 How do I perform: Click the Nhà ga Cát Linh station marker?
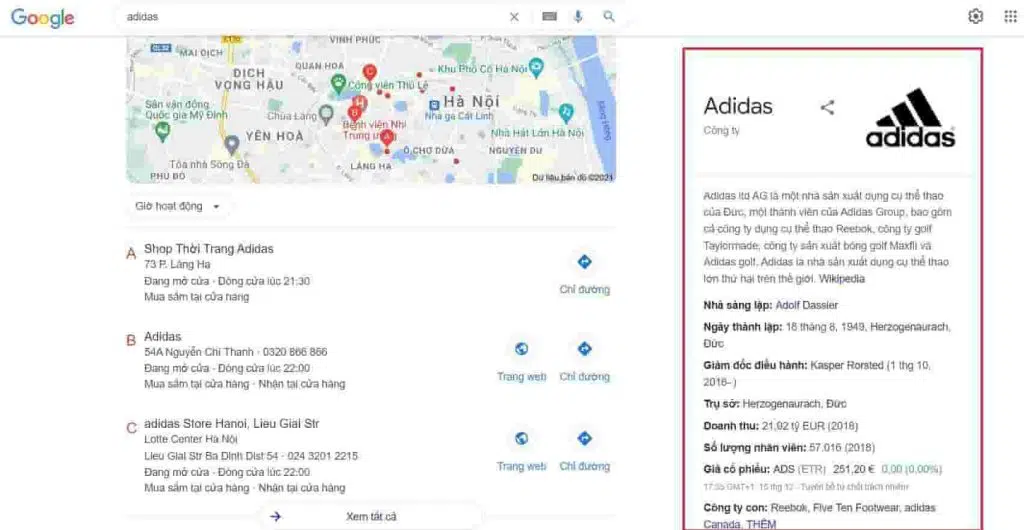[x=434, y=104]
